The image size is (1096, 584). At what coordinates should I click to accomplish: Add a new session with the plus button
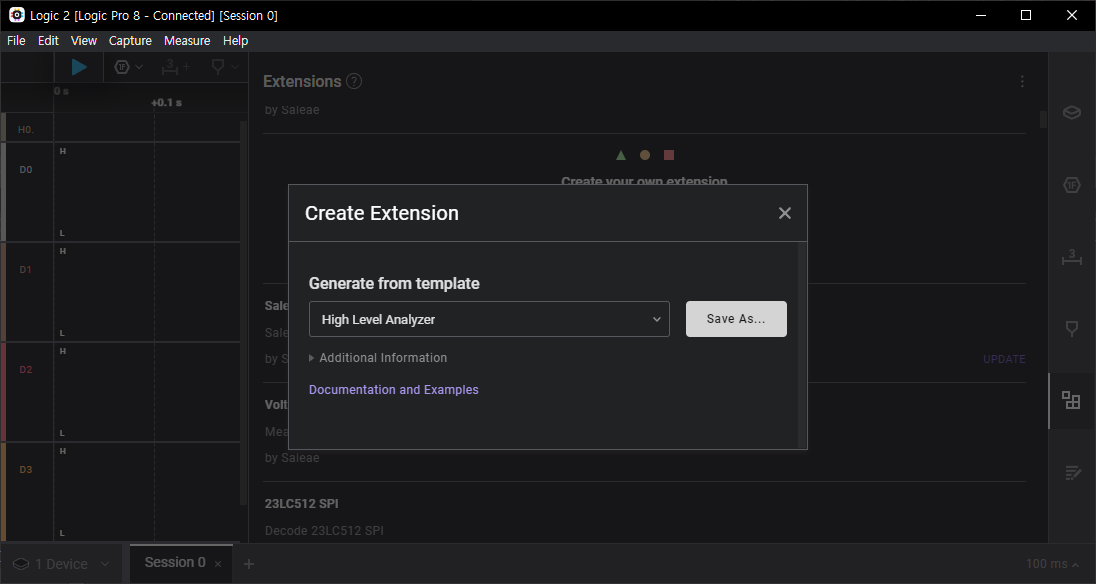pyautogui.click(x=249, y=564)
